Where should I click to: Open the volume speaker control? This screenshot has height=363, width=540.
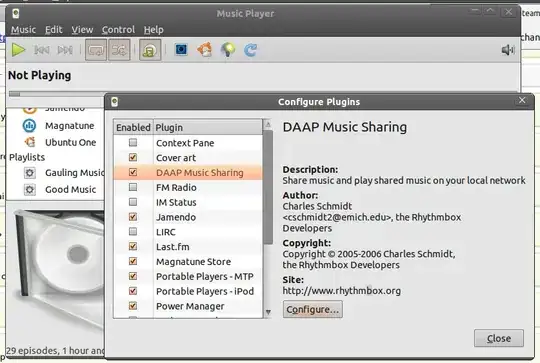(508, 50)
